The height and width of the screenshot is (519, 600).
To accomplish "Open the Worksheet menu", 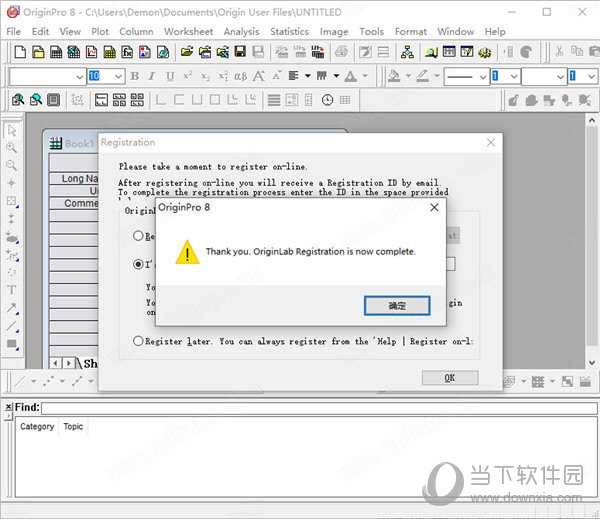I will coord(188,31).
